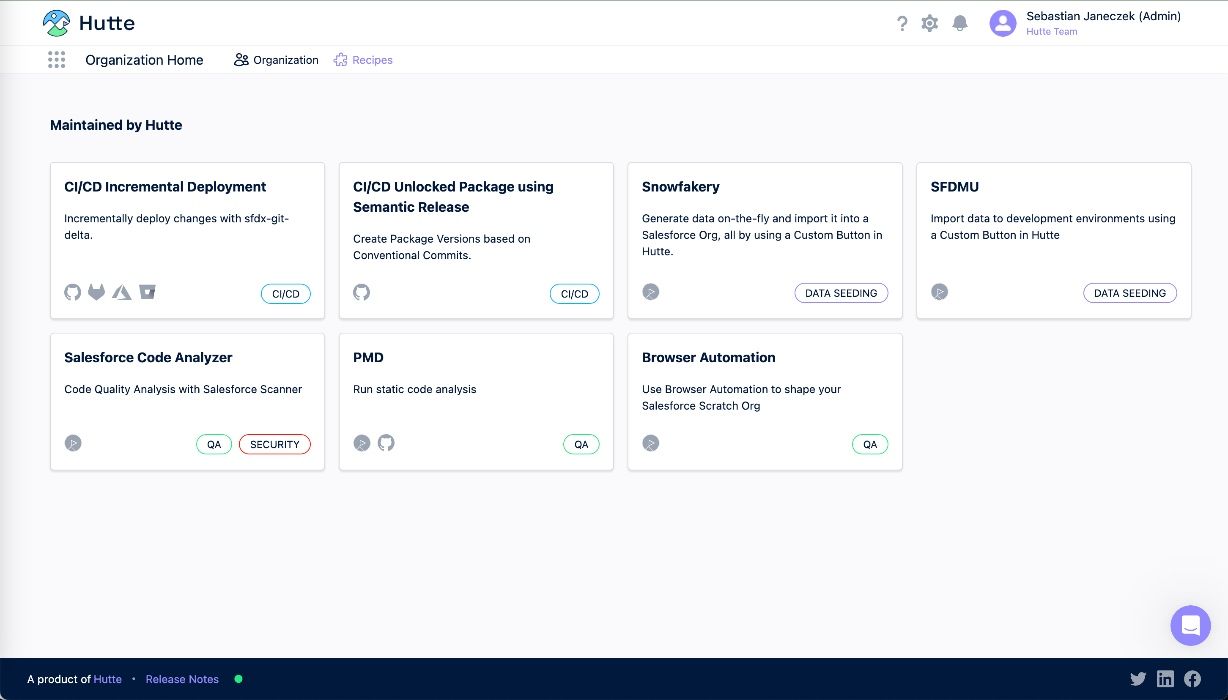This screenshot has width=1228, height=700.
Task: Open the Release Notes link
Action: 182,679
